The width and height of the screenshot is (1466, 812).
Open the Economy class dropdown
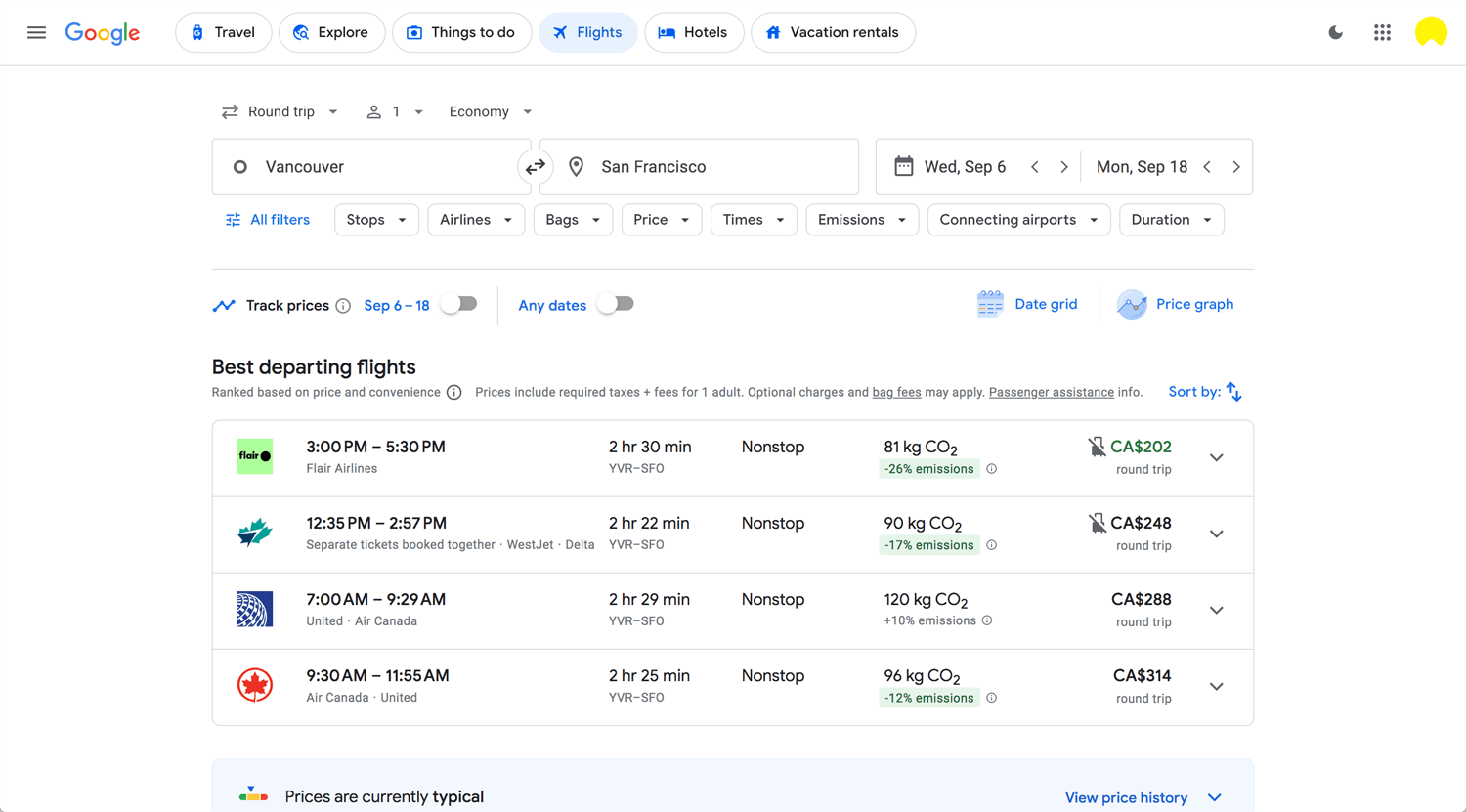[x=491, y=111]
